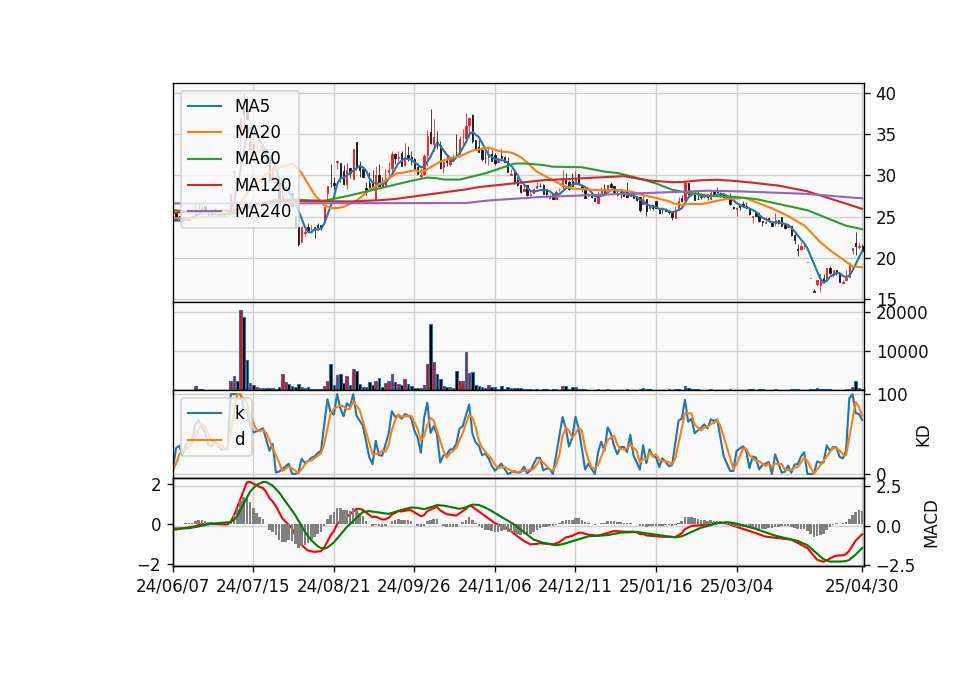Click the 25/01/16 date tick label
The width and height of the screenshot is (960, 690).
(656, 586)
